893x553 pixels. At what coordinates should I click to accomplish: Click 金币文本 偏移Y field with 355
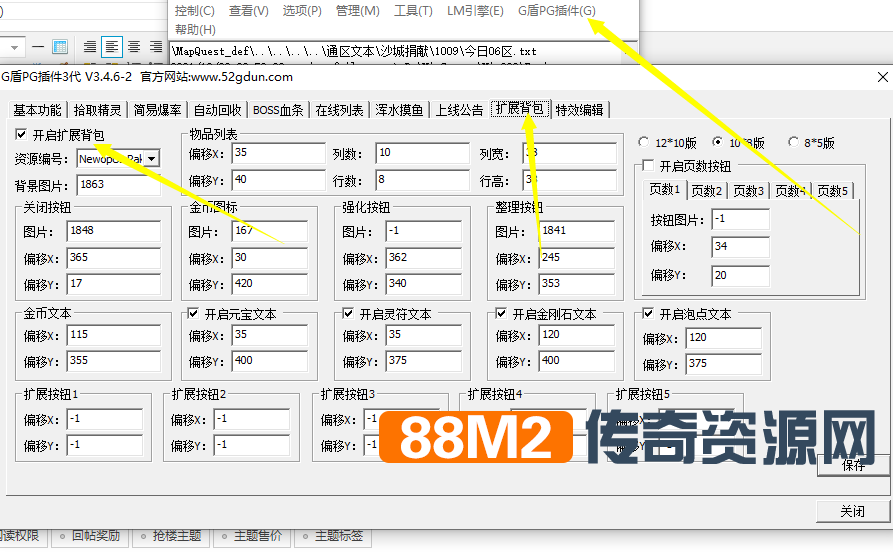(x=114, y=361)
